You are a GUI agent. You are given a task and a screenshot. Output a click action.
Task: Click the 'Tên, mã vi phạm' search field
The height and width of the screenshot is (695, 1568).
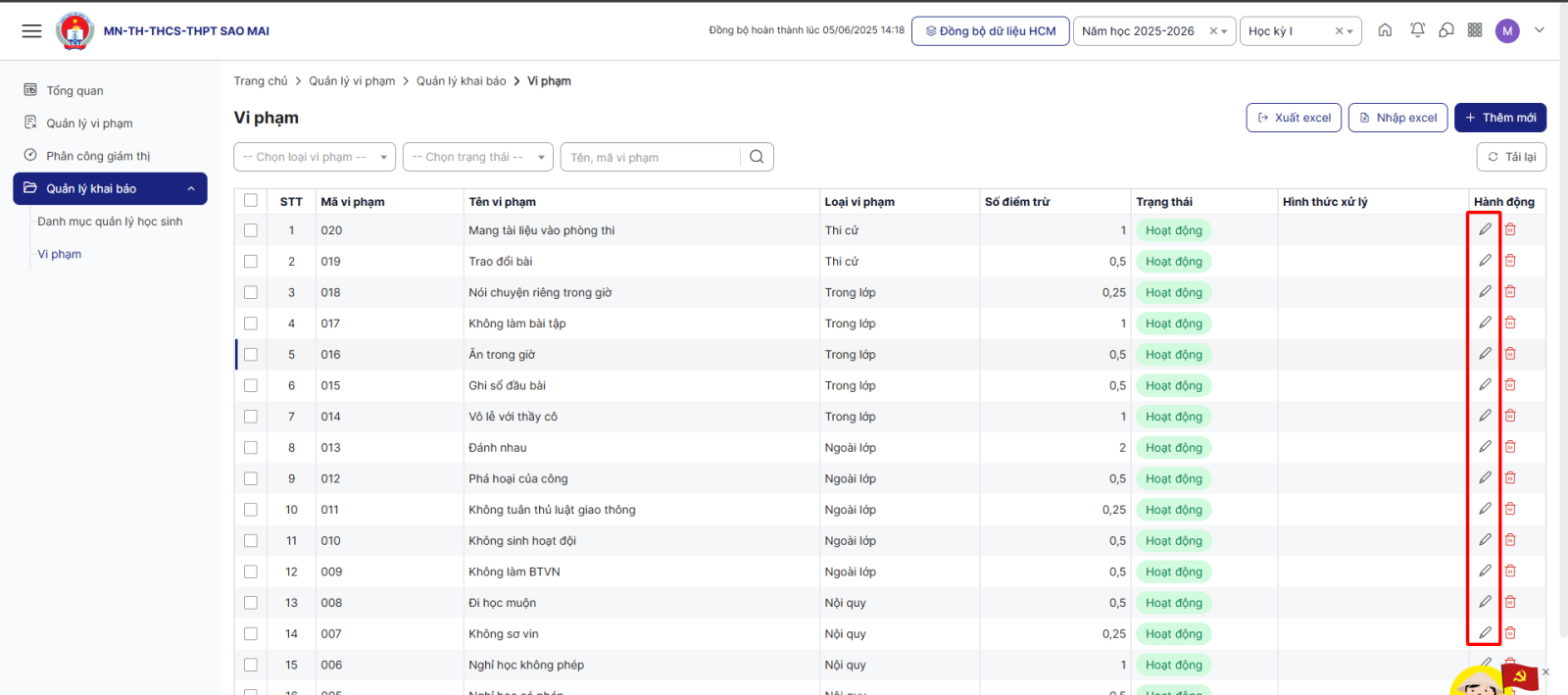point(652,157)
